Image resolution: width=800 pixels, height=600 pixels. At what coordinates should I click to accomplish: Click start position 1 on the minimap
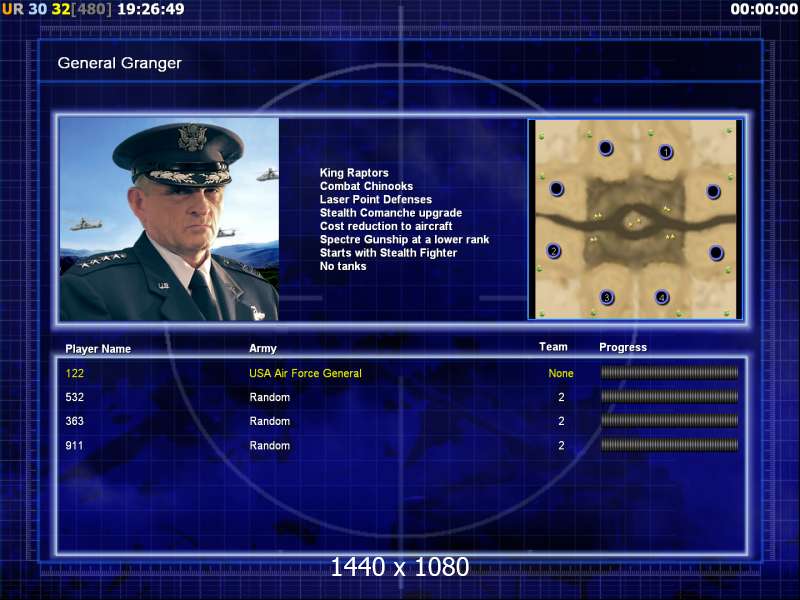coord(666,152)
